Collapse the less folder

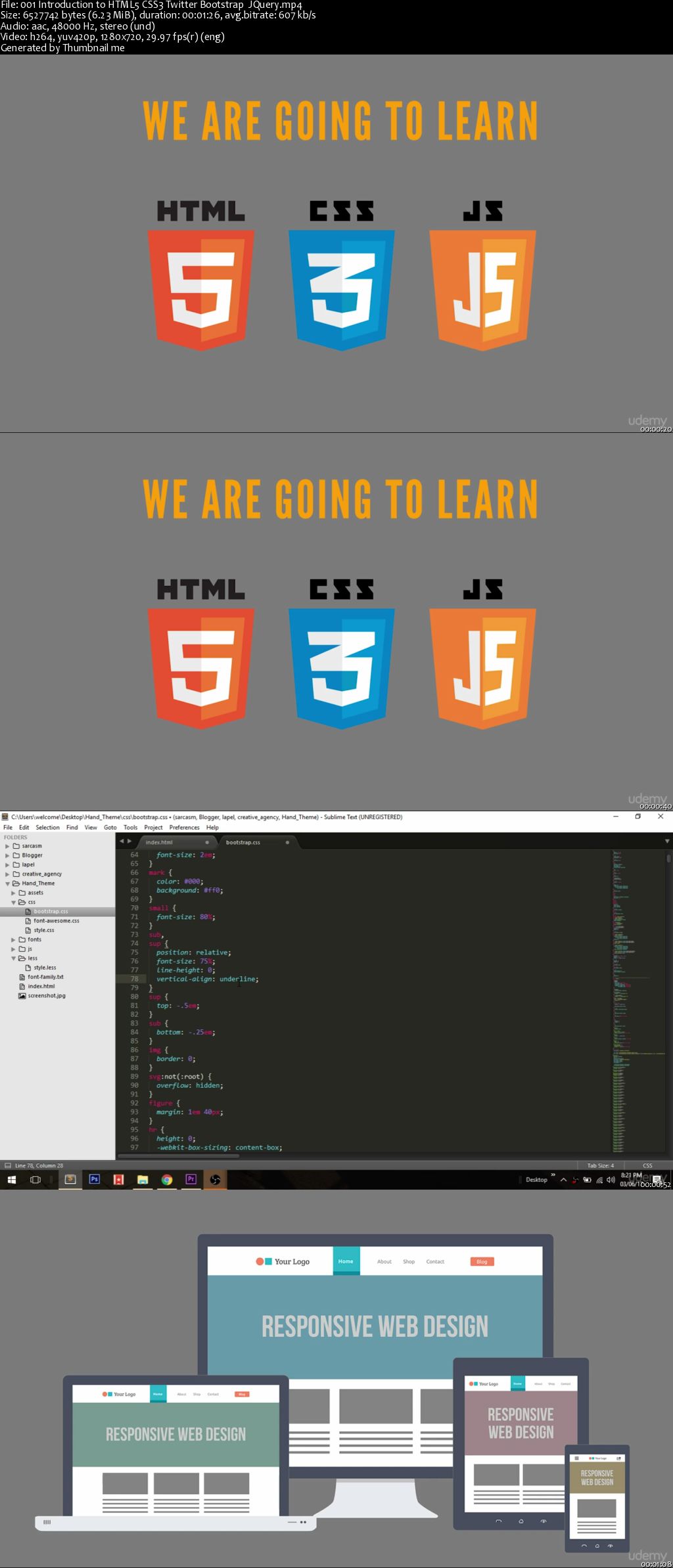(13, 958)
